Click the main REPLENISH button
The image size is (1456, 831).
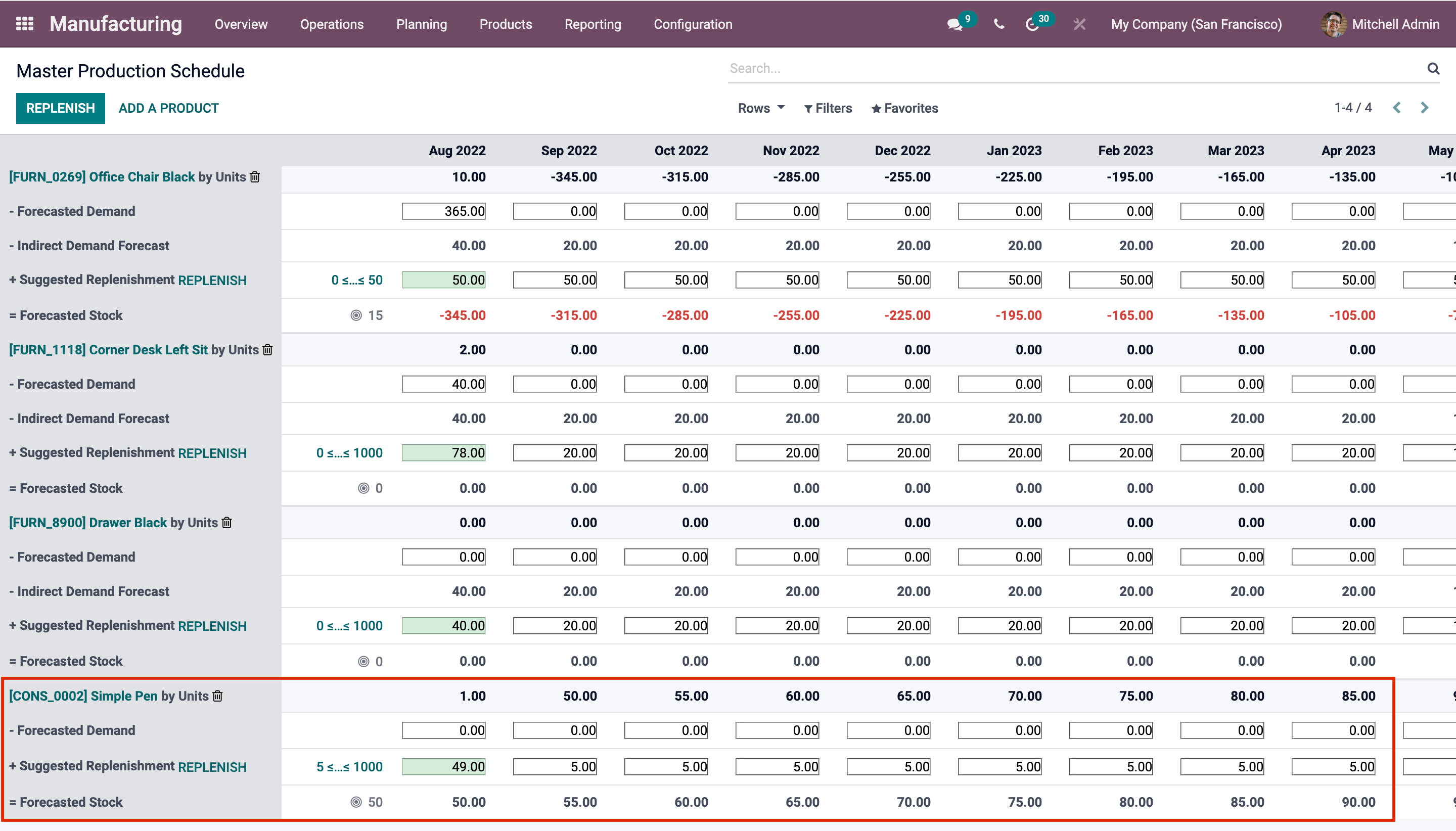click(60, 109)
